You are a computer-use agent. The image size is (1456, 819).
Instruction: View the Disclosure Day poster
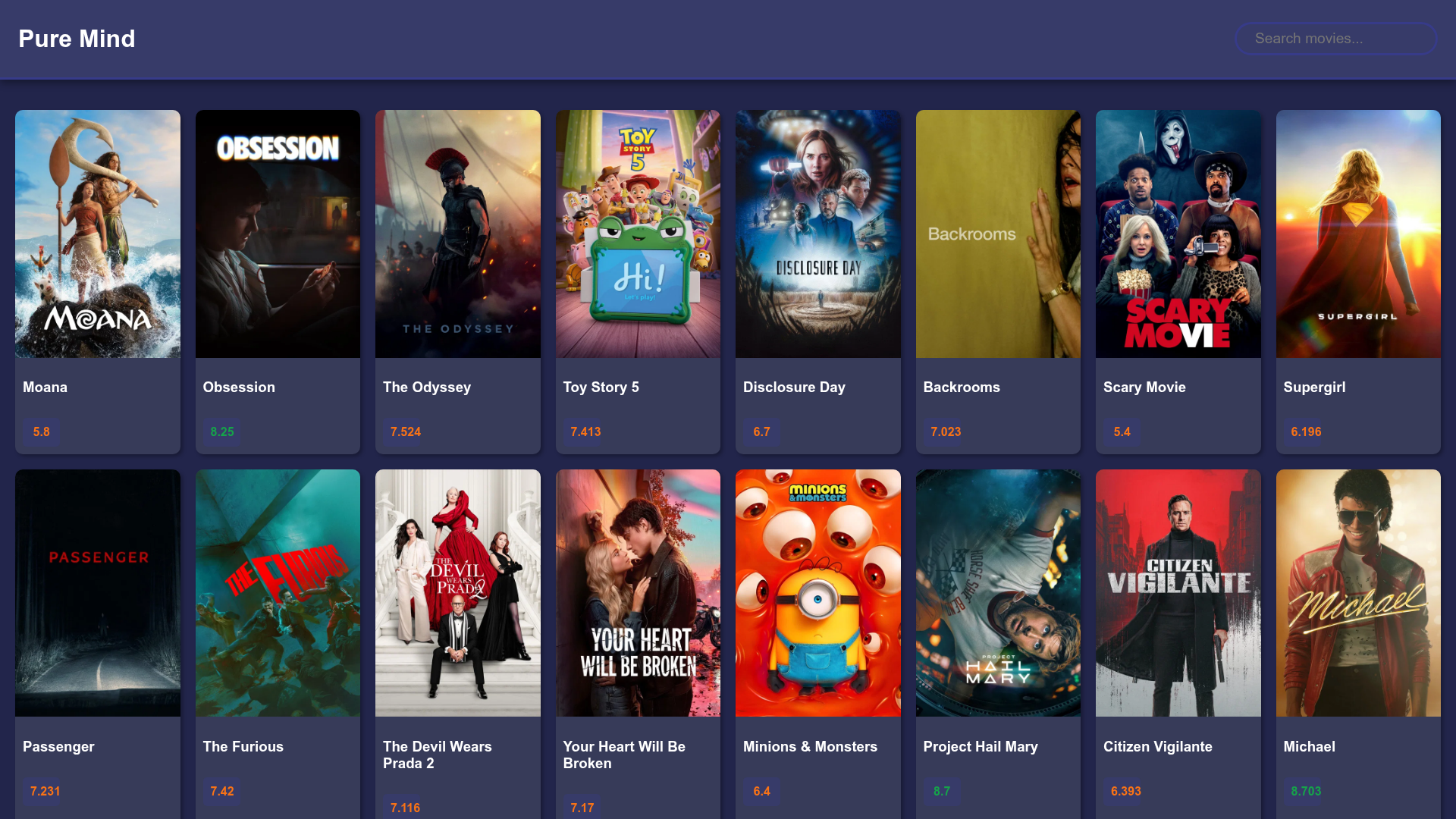[818, 234]
